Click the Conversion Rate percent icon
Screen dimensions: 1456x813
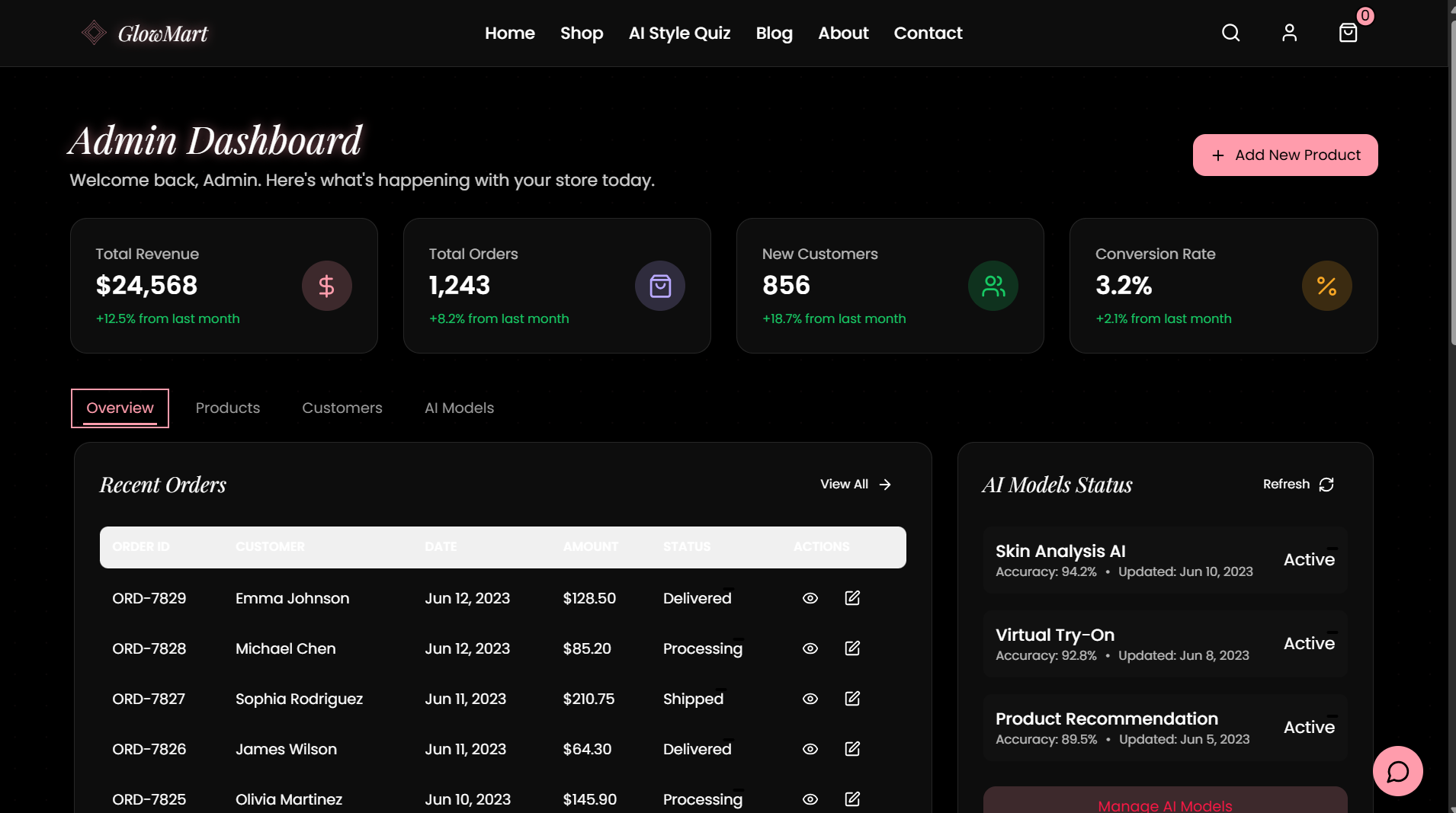coord(1326,286)
